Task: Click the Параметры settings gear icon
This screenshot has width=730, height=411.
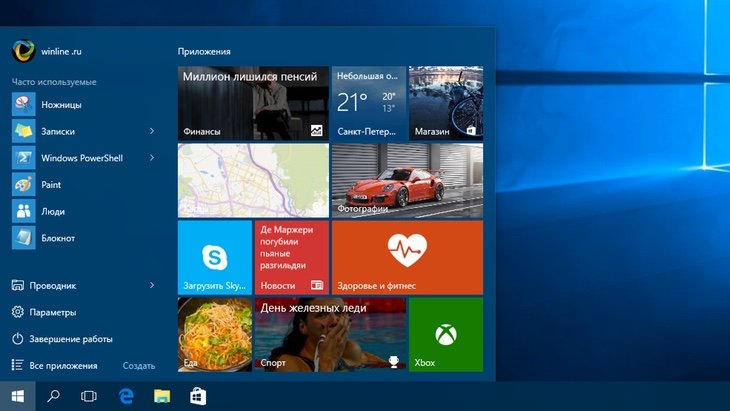Action: [x=18, y=312]
